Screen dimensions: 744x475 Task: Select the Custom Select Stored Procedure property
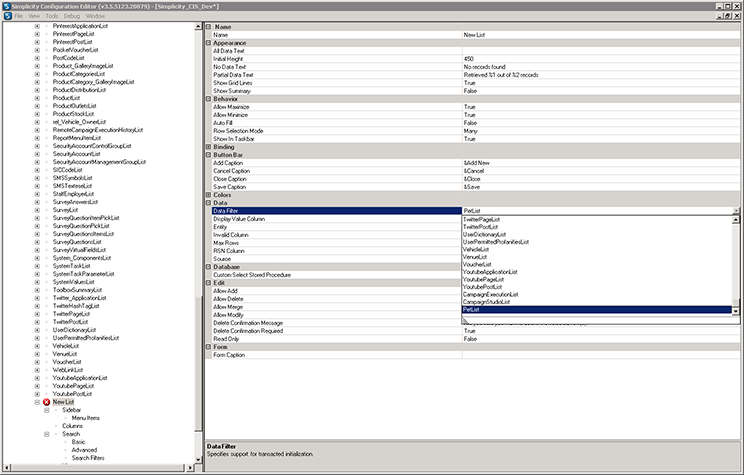coord(336,275)
